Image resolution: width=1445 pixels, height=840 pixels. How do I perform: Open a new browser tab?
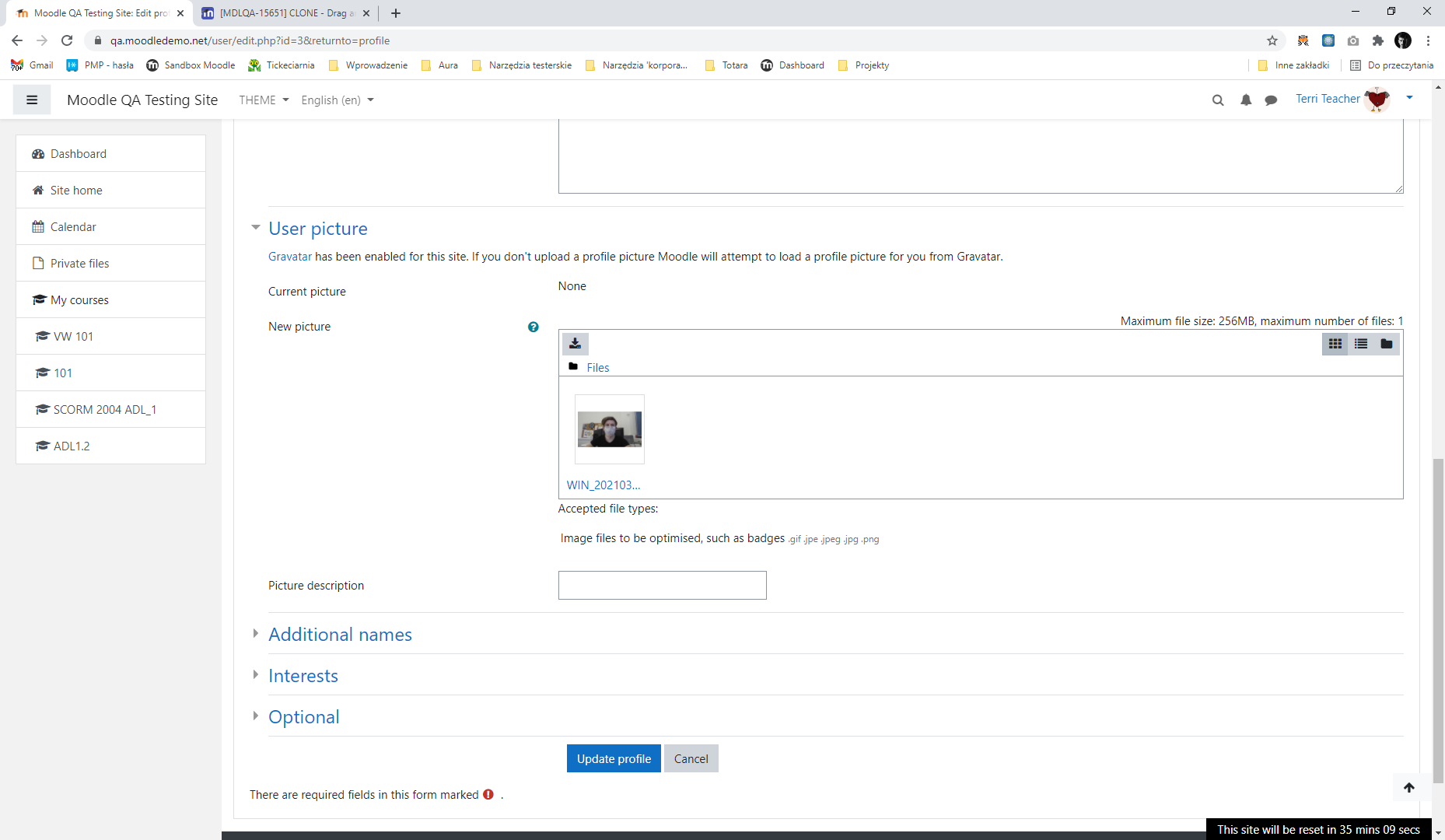tap(395, 13)
